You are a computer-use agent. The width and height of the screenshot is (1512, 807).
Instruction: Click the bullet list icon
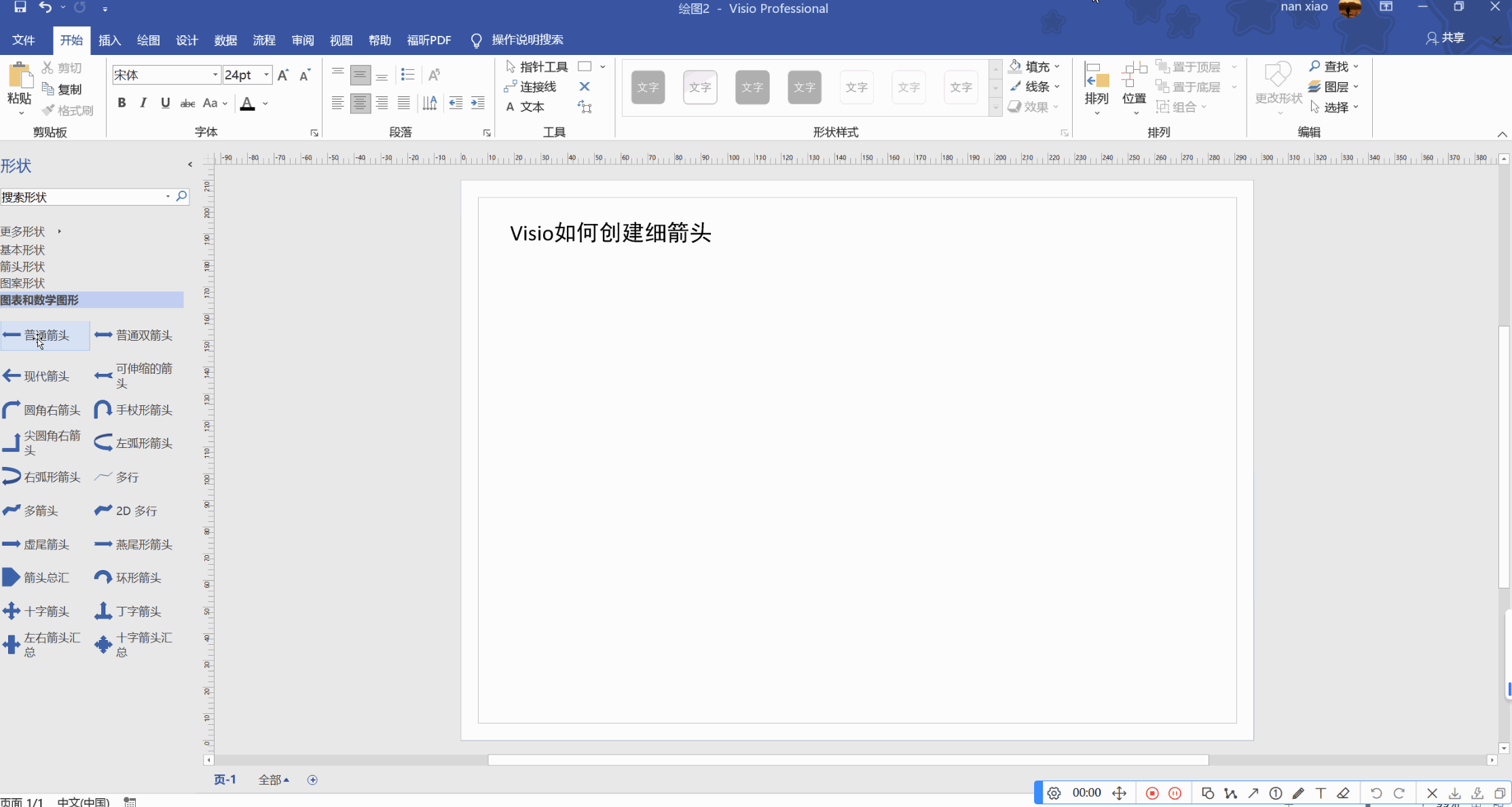point(407,75)
